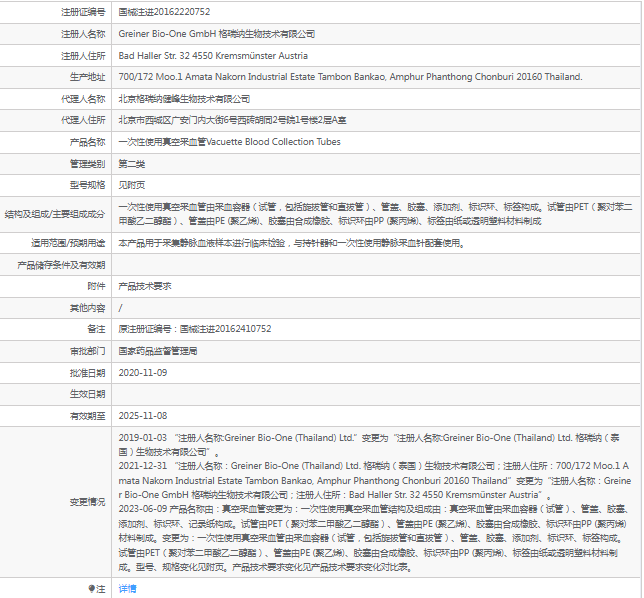Image resolution: width=644 pixels, height=598 pixels.
Task: Click the 管理类别 label
Action: pyautogui.click(x=87, y=164)
